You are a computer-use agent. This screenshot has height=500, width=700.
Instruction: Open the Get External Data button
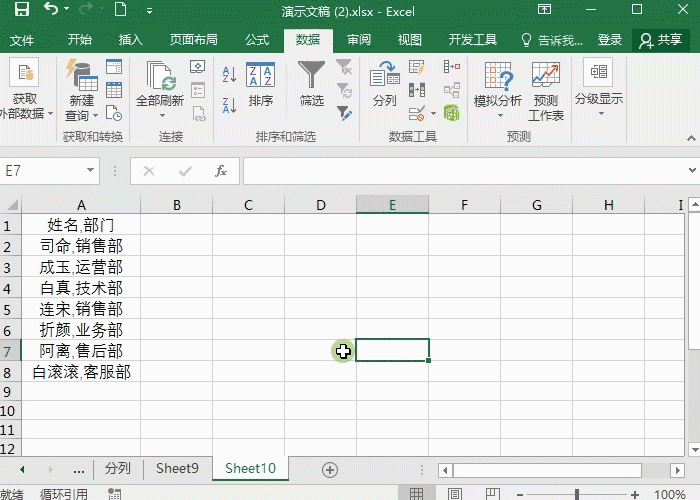25,88
